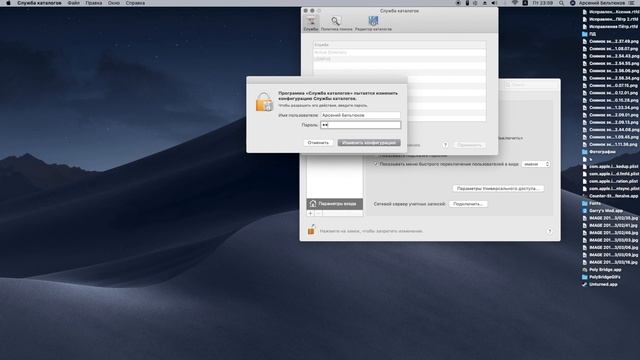
Task: Select the screenshot file ending 2.09.01.png
Action: coord(610,115)
